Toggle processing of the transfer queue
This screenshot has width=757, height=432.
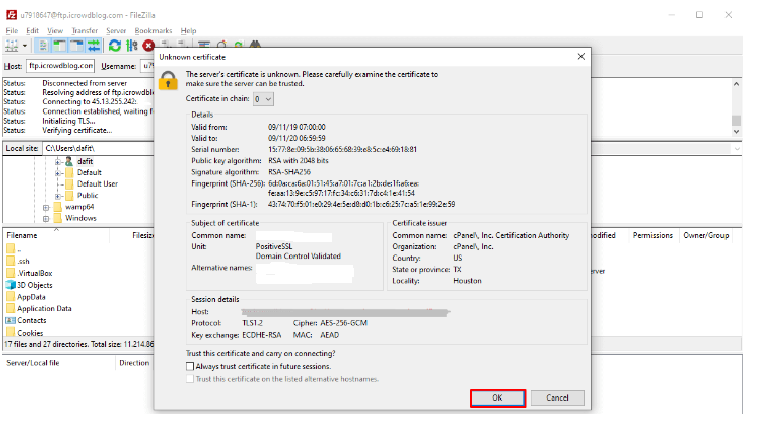132,46
